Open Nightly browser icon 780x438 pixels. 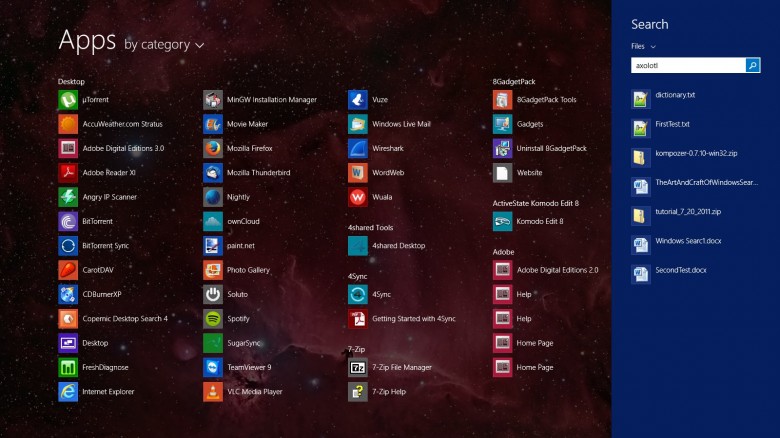click(x=213, y=197)
